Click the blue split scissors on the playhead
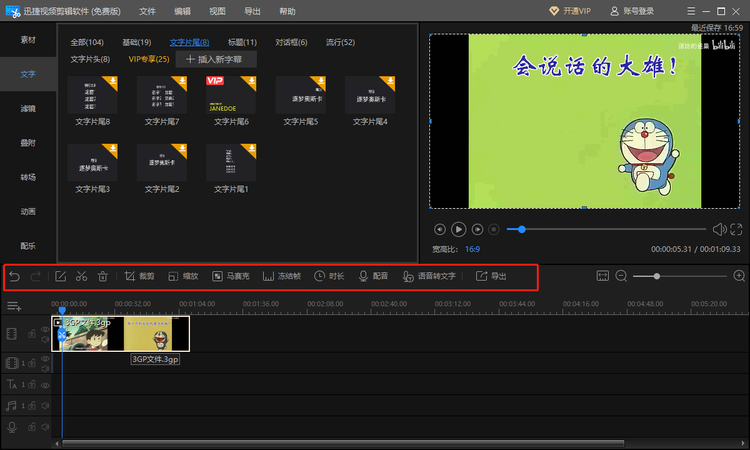This screenshot has height=450, width=750. pyautogui.click(x=62, y=335)
